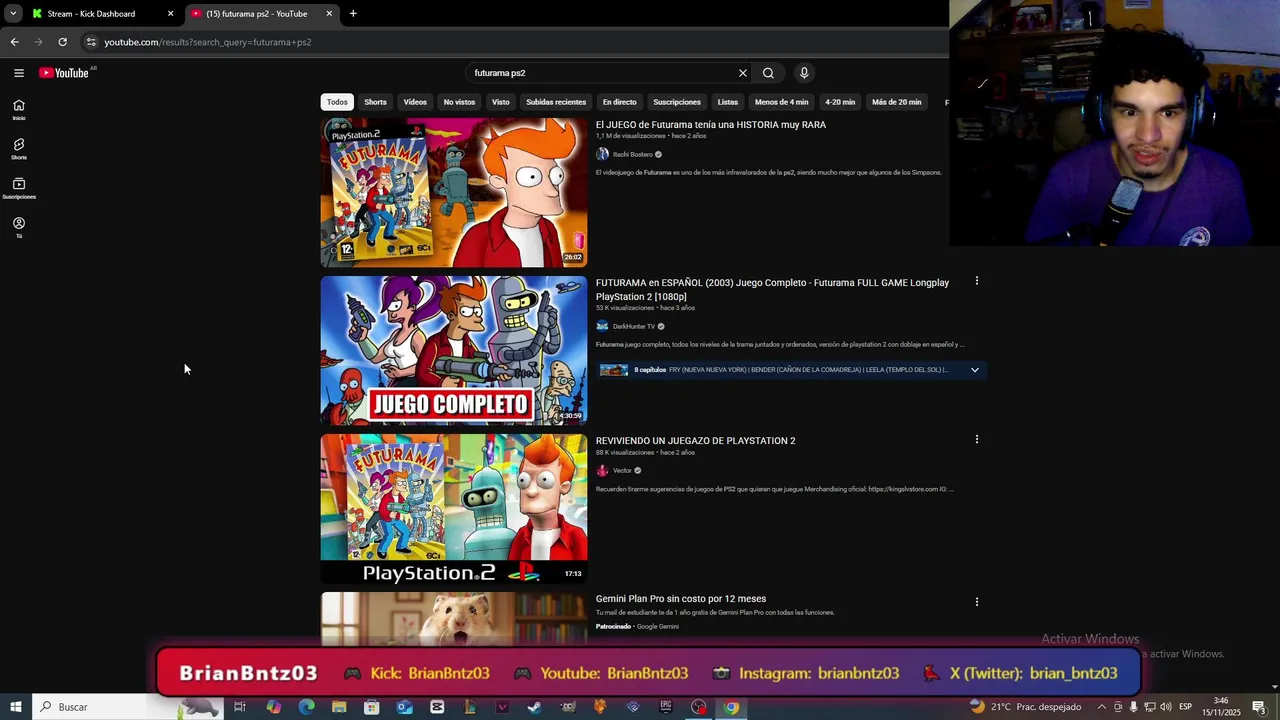Open File Explorer from the taskbar
Screen dimensions: 1280x720
(339, 707)
